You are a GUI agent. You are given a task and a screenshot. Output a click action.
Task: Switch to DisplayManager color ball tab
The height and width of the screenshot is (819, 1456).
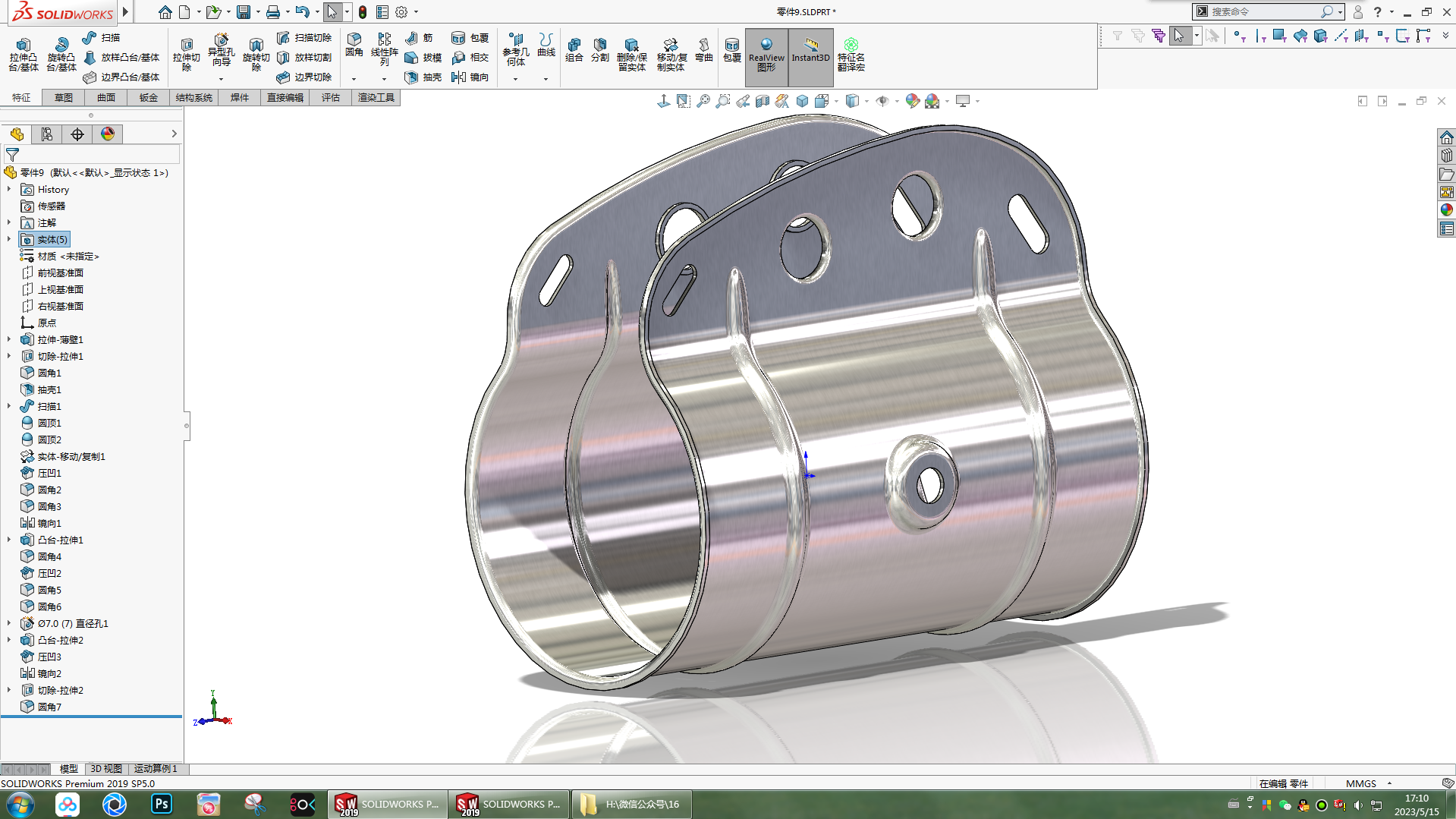108,134
